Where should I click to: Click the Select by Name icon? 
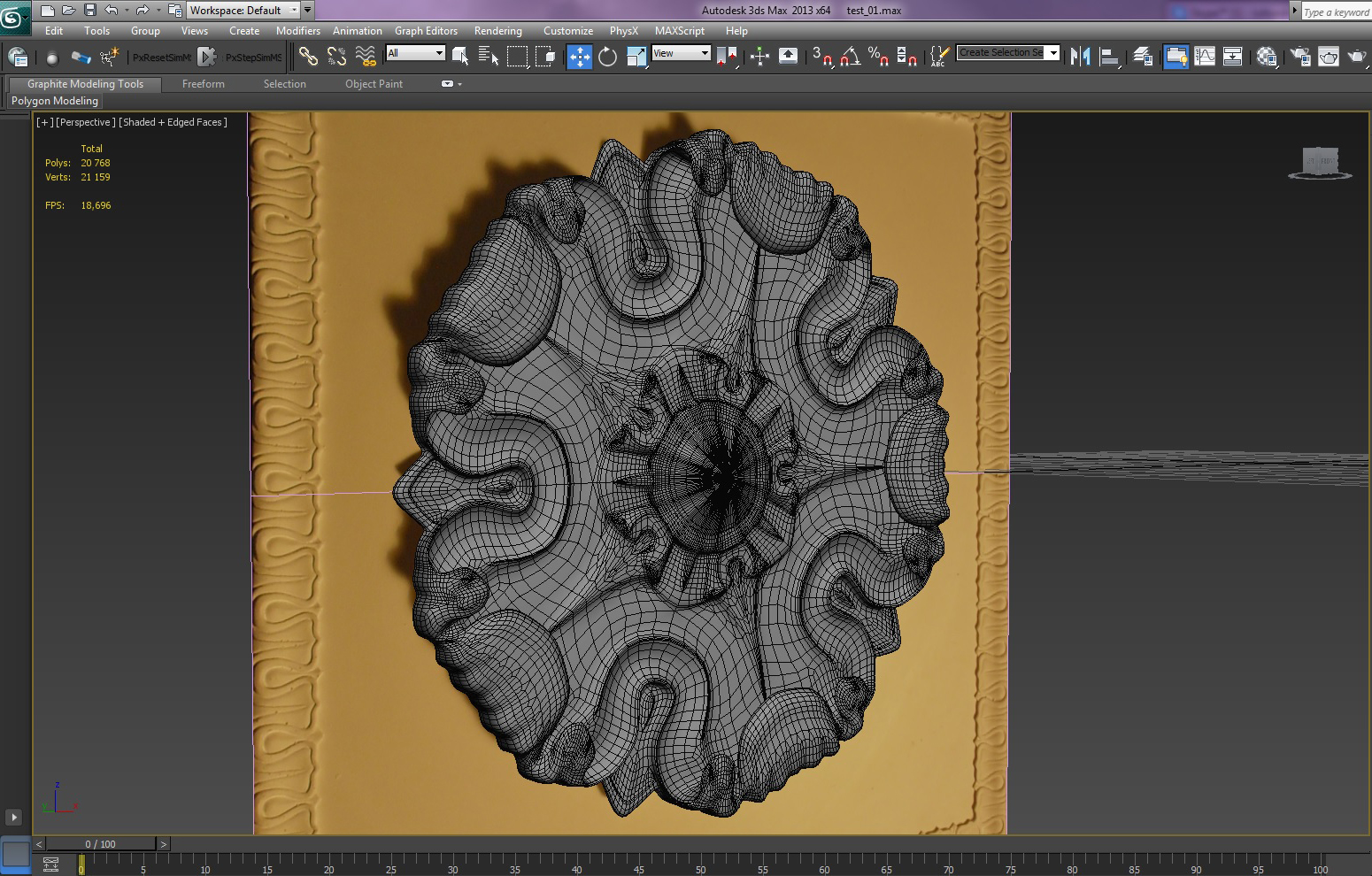[489, 57]
